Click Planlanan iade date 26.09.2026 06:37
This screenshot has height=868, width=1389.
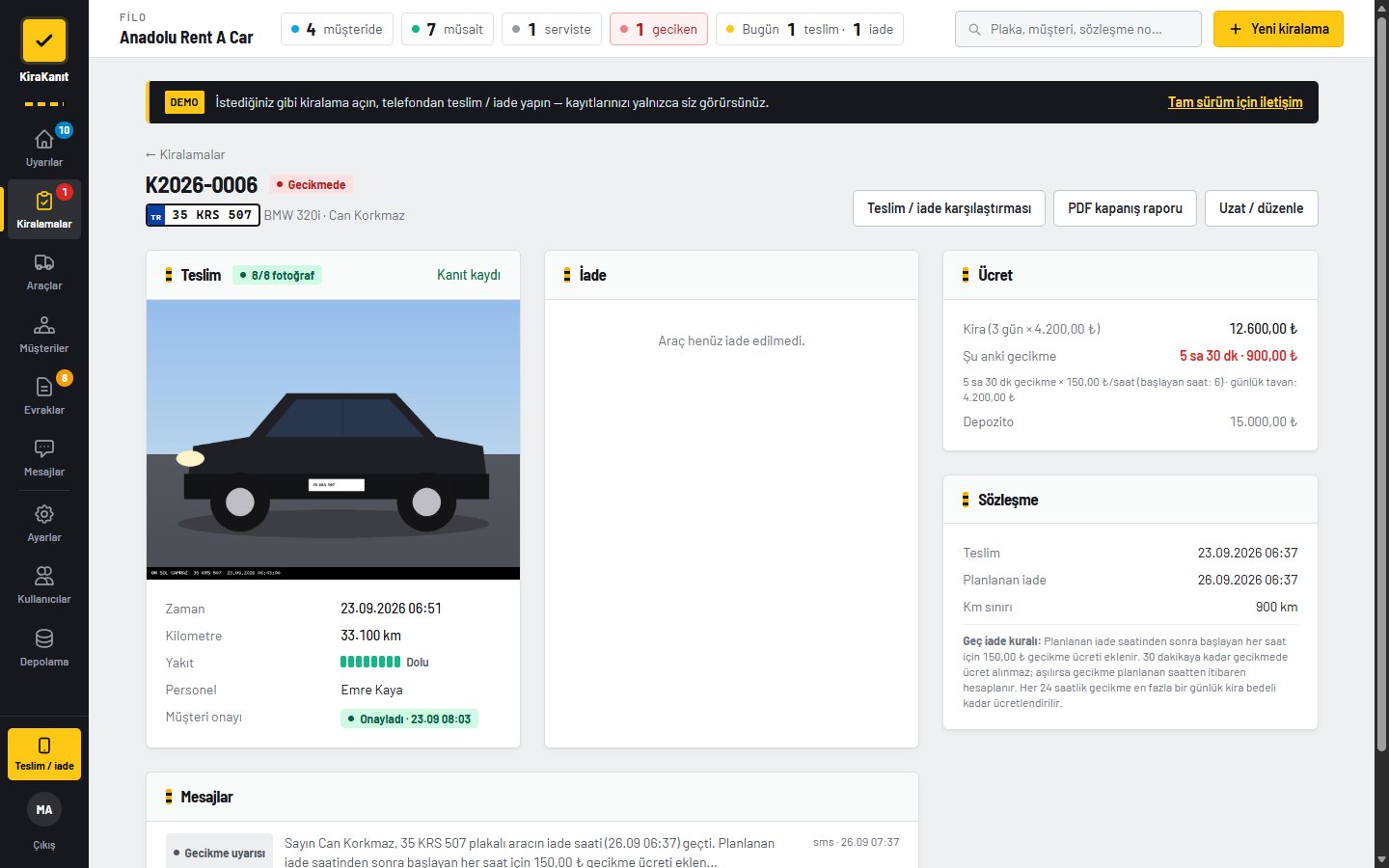coord(1247,580)
